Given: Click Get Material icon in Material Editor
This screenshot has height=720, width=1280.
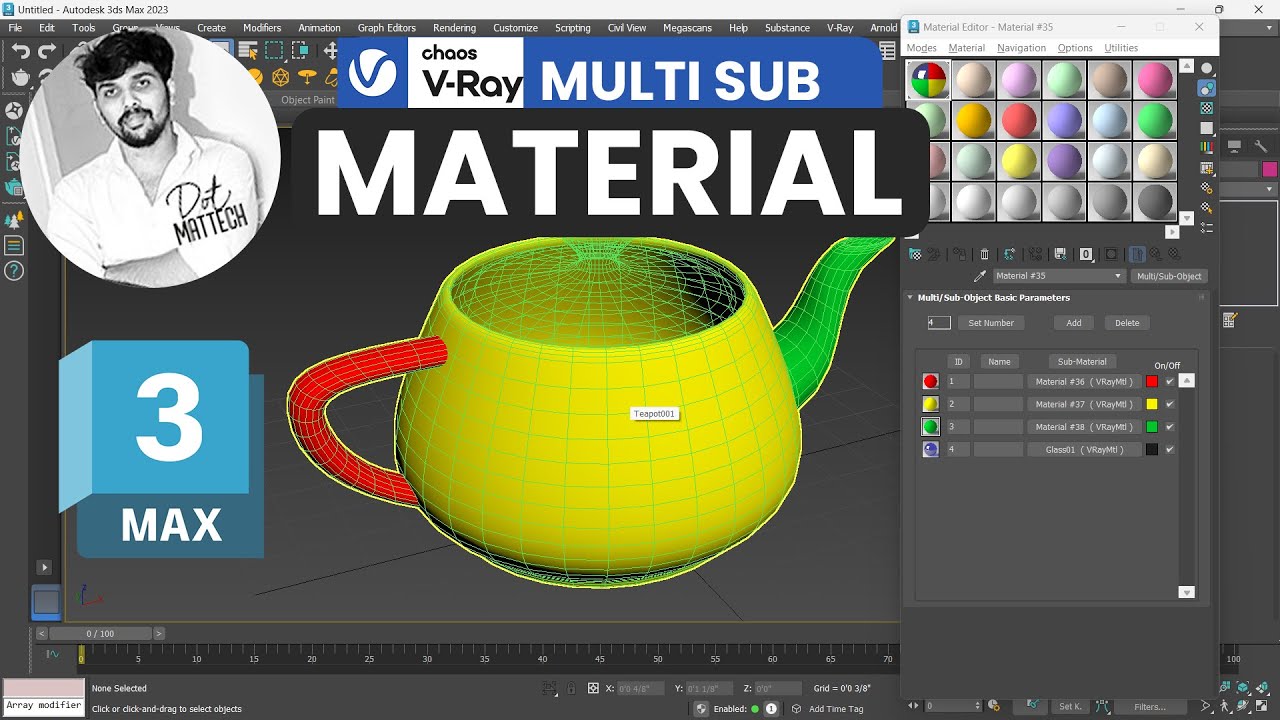Looking at the screenshot, I should tap(915, 254).
